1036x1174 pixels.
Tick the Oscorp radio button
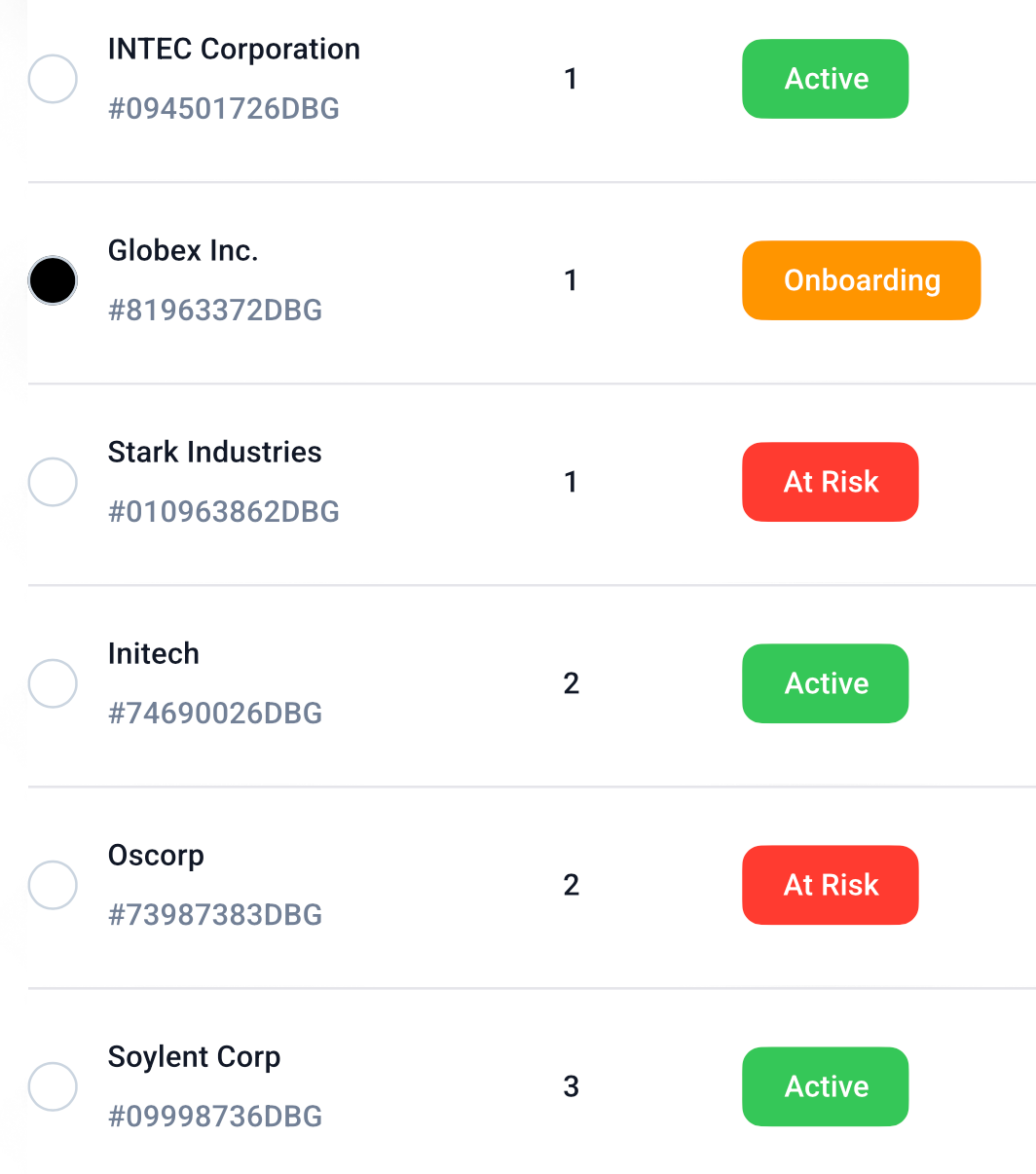tap(53, 885)
